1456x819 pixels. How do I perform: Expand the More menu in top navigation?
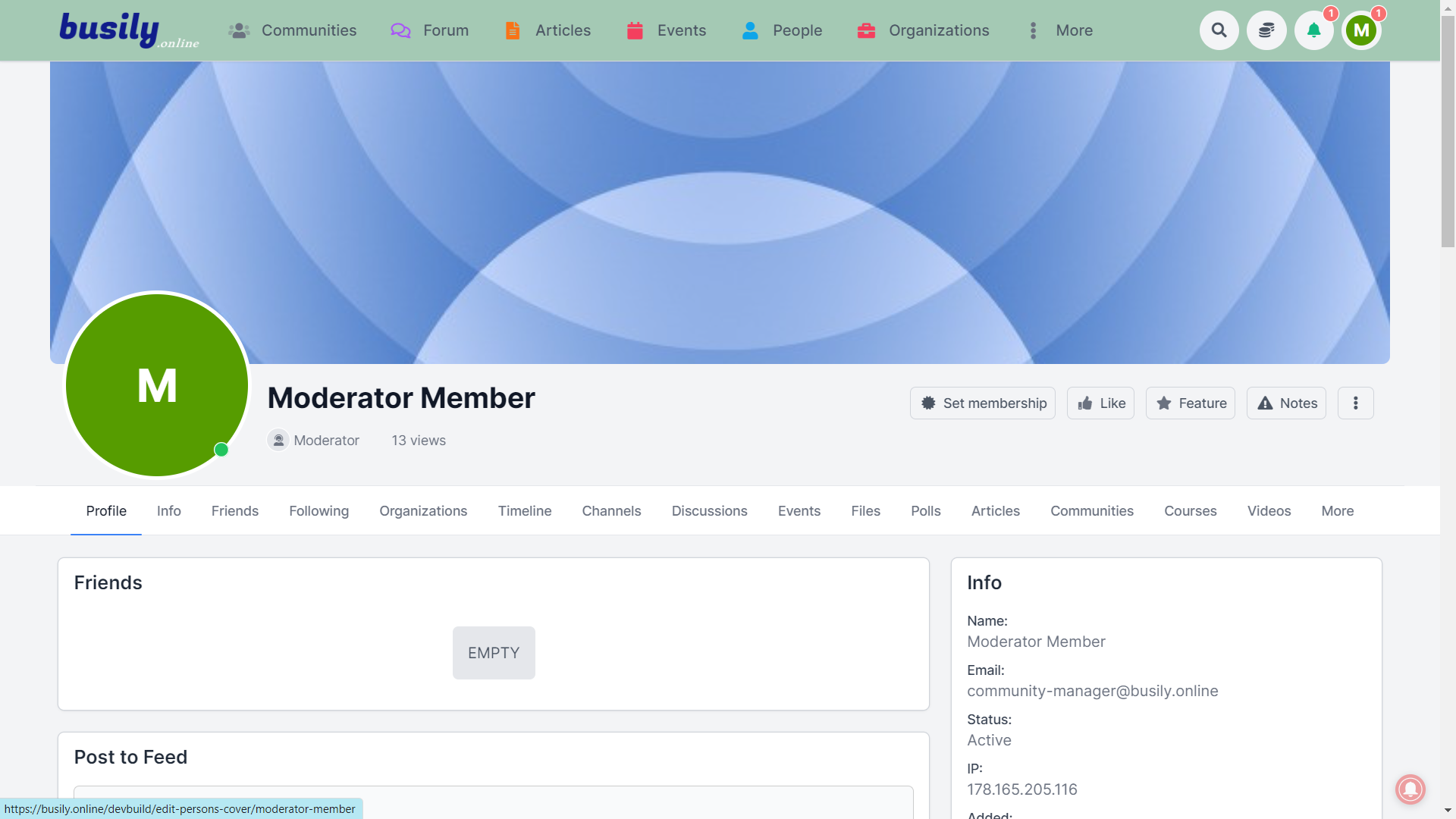(x=1060, y=30)
